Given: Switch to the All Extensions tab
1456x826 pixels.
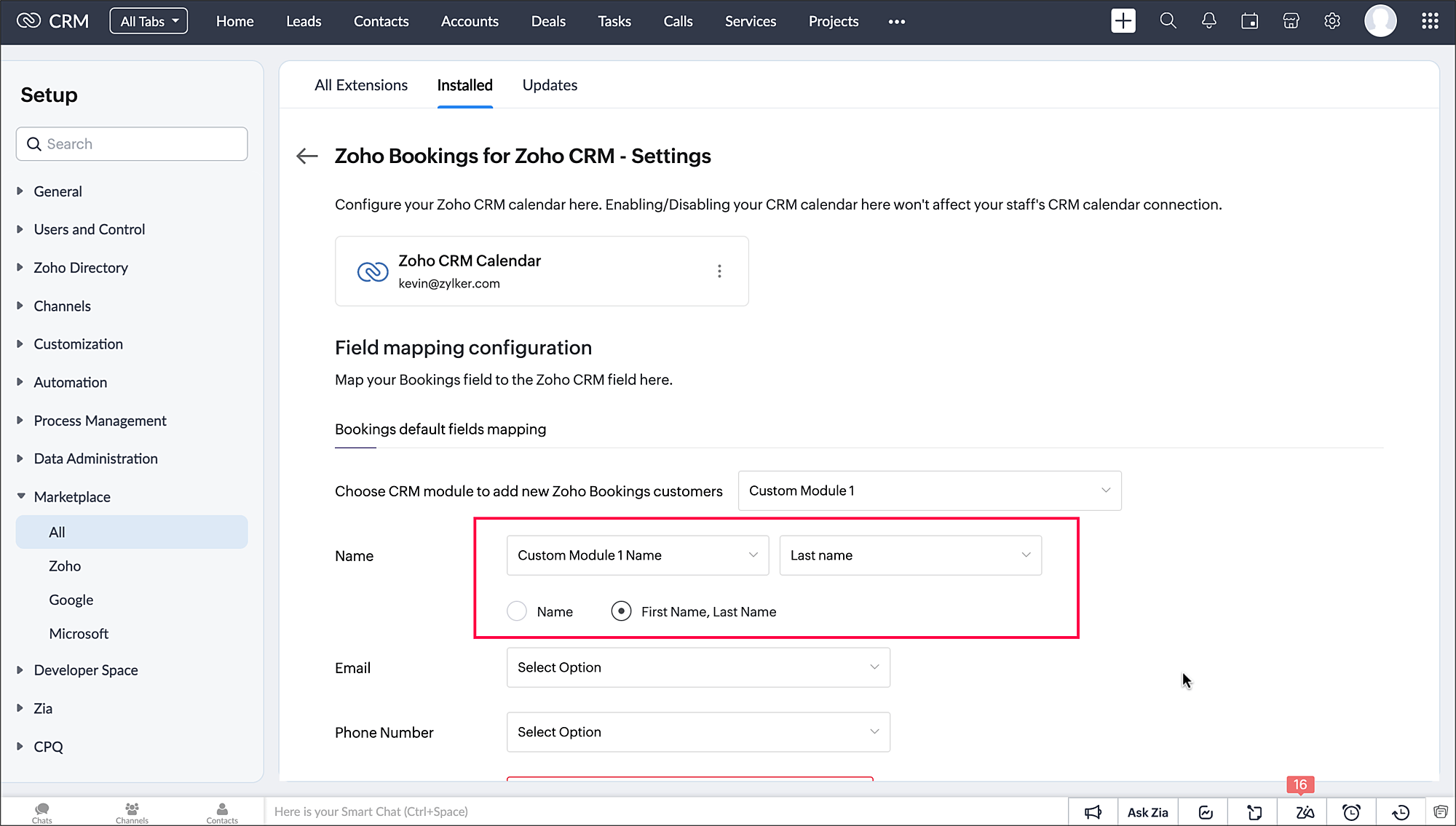Looking at the screenshot, I should pos(361,85).
